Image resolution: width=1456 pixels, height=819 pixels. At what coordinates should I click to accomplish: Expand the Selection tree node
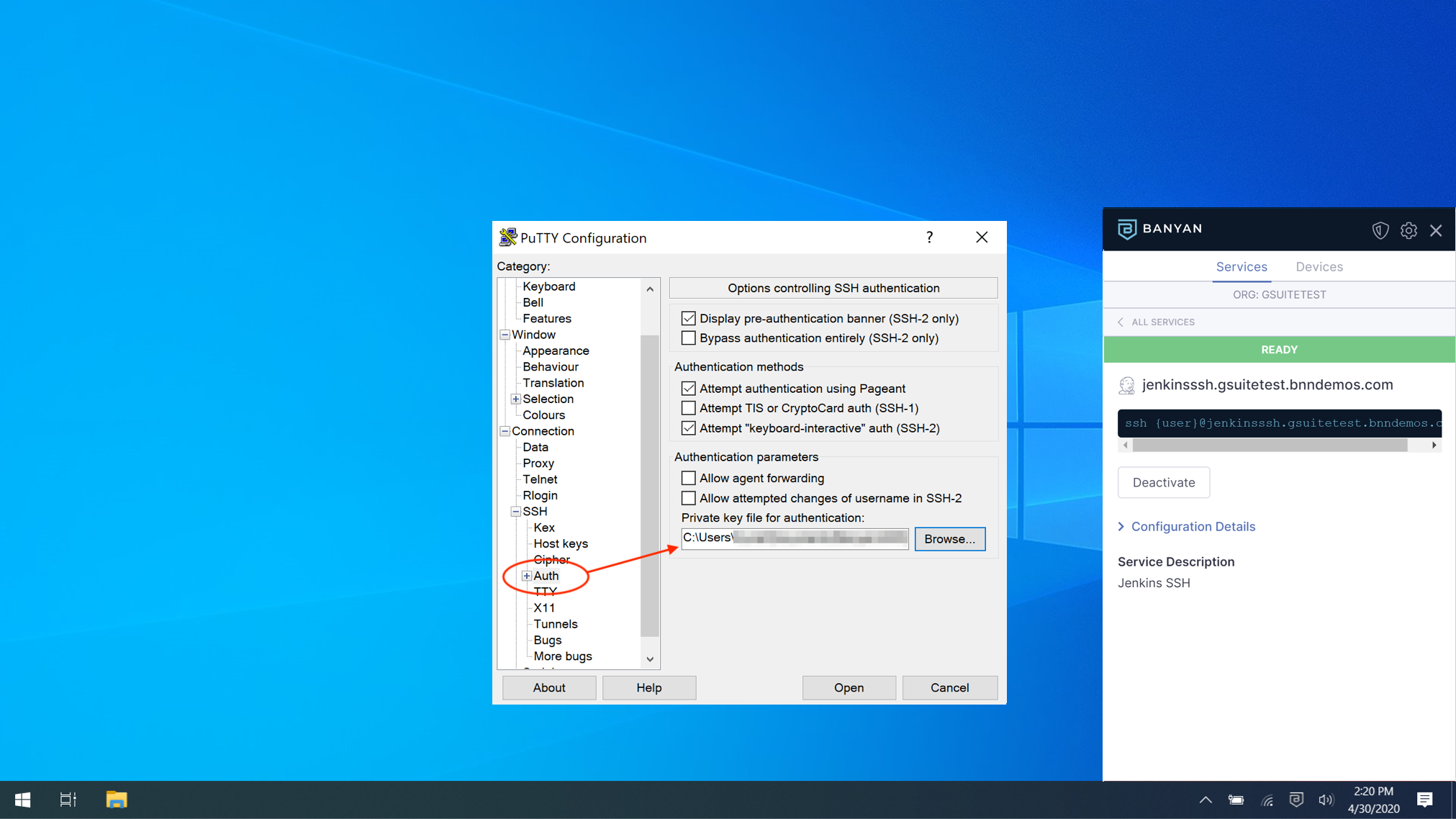(516, 399)
